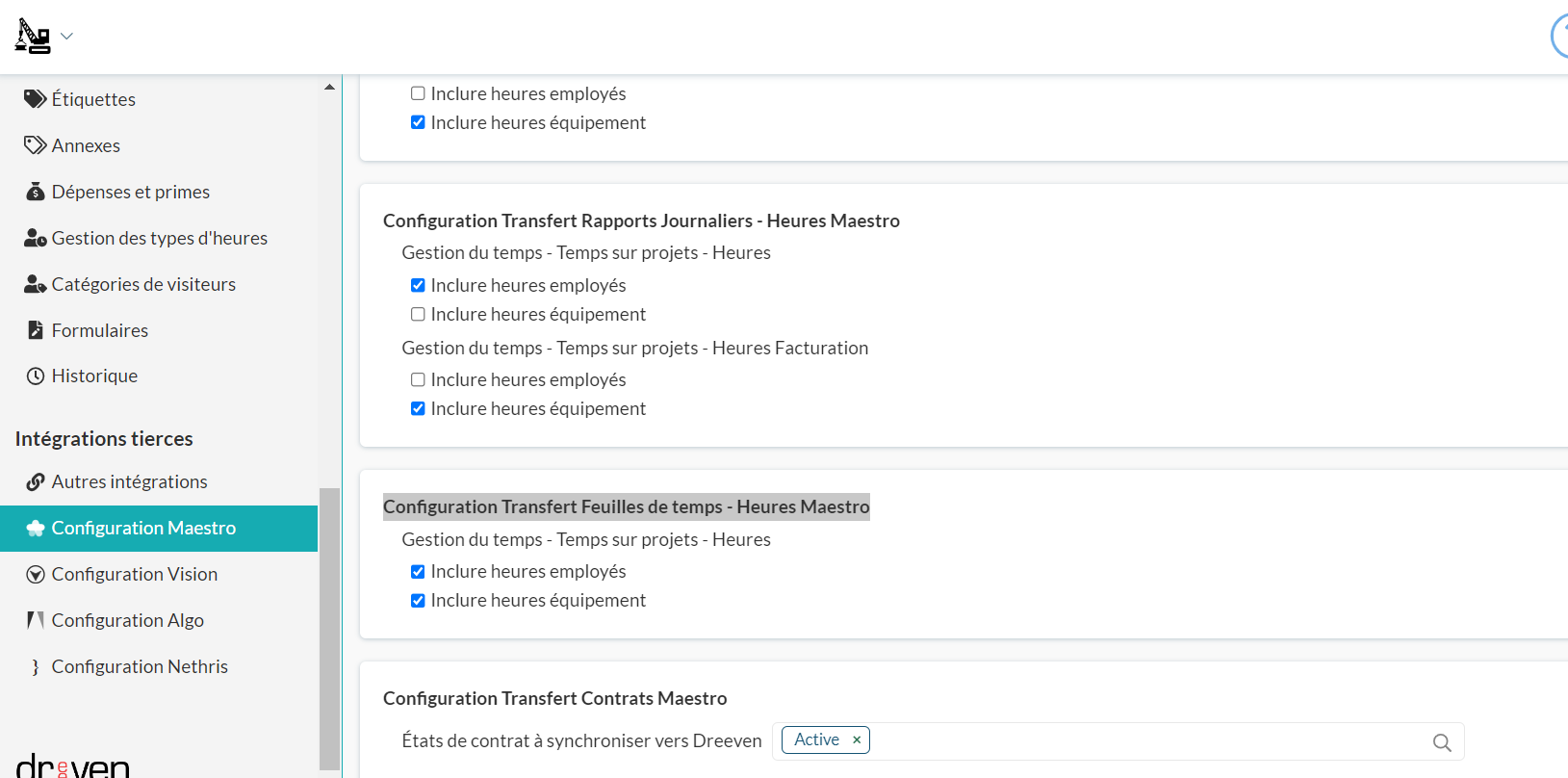Click the Formulaires document icon

point(36,330)
